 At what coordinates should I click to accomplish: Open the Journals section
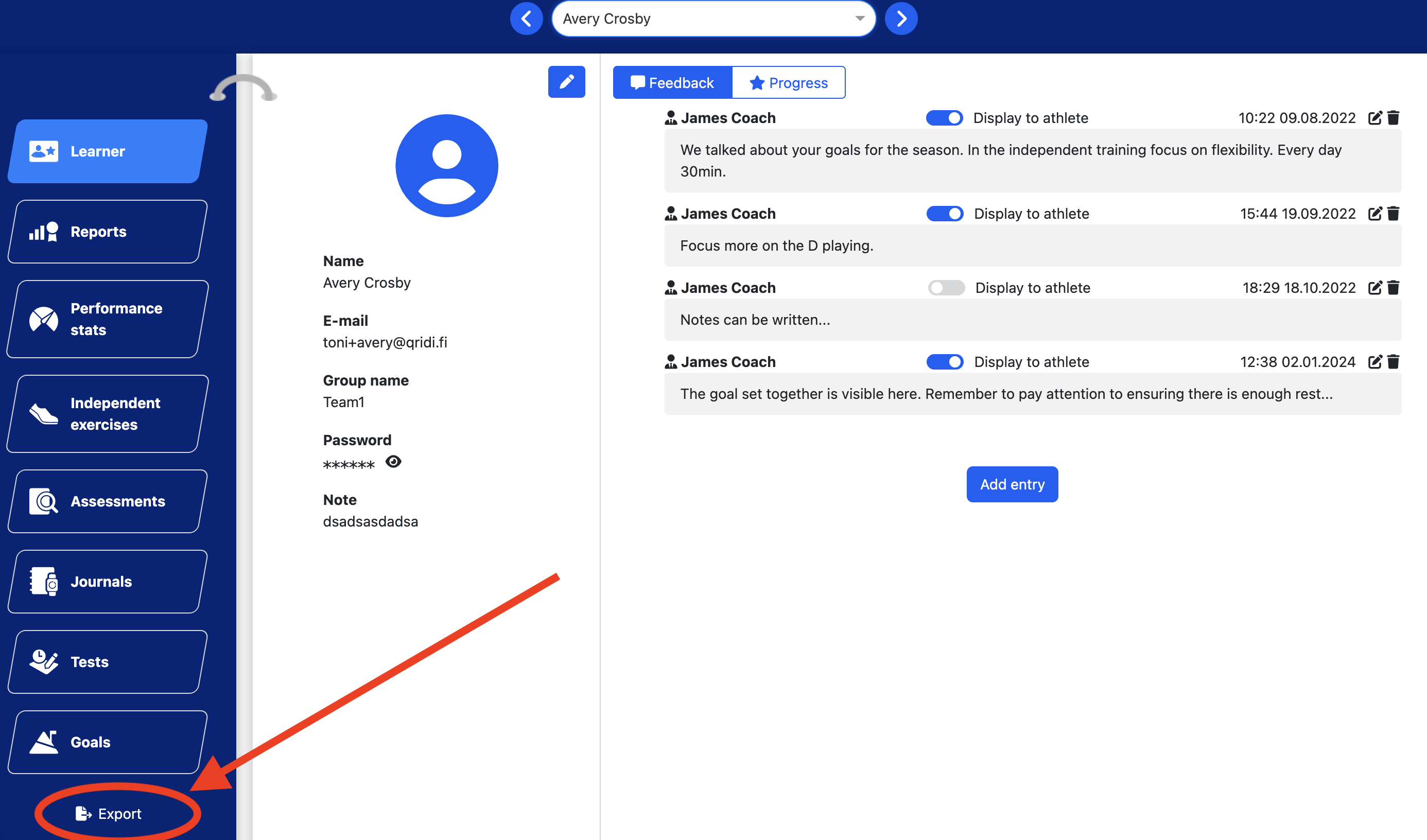tap(108, 581)
